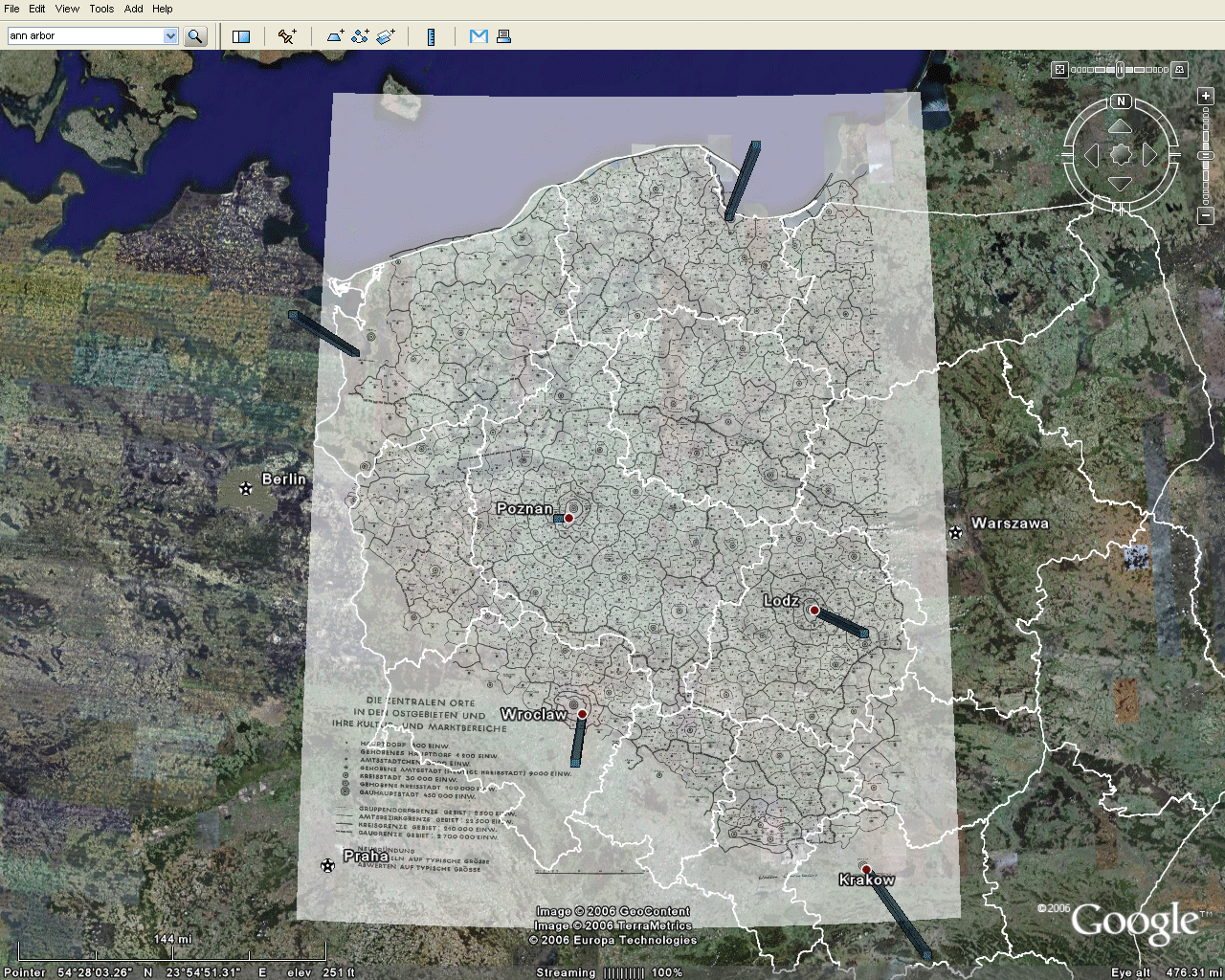
Task: Open the Tools menu
Action: tap(101, 9)
